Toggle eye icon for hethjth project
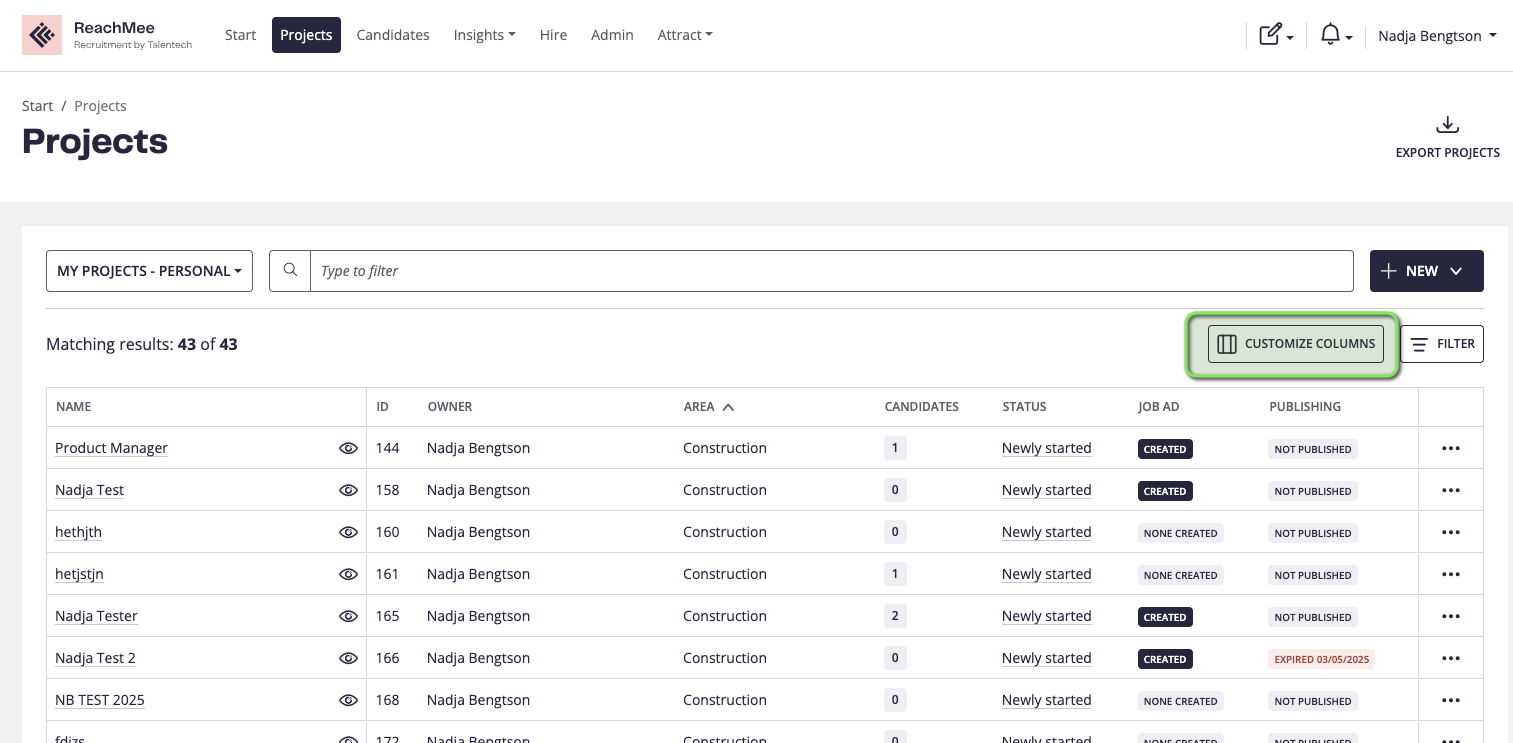This screenshot has height=743, width=1513. (x=348, y=533)
